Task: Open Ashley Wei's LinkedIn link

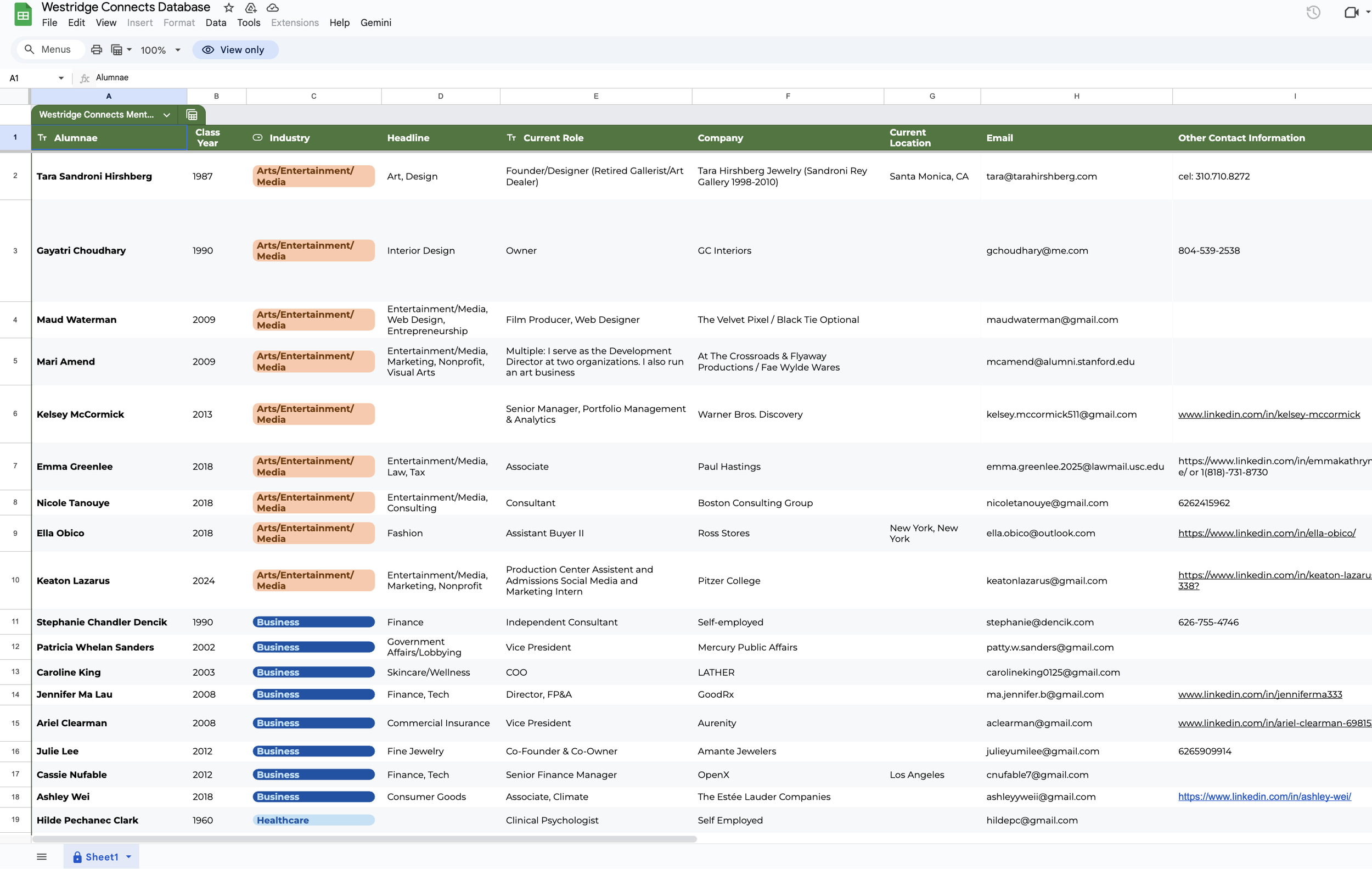Action: click(1264, 797)
